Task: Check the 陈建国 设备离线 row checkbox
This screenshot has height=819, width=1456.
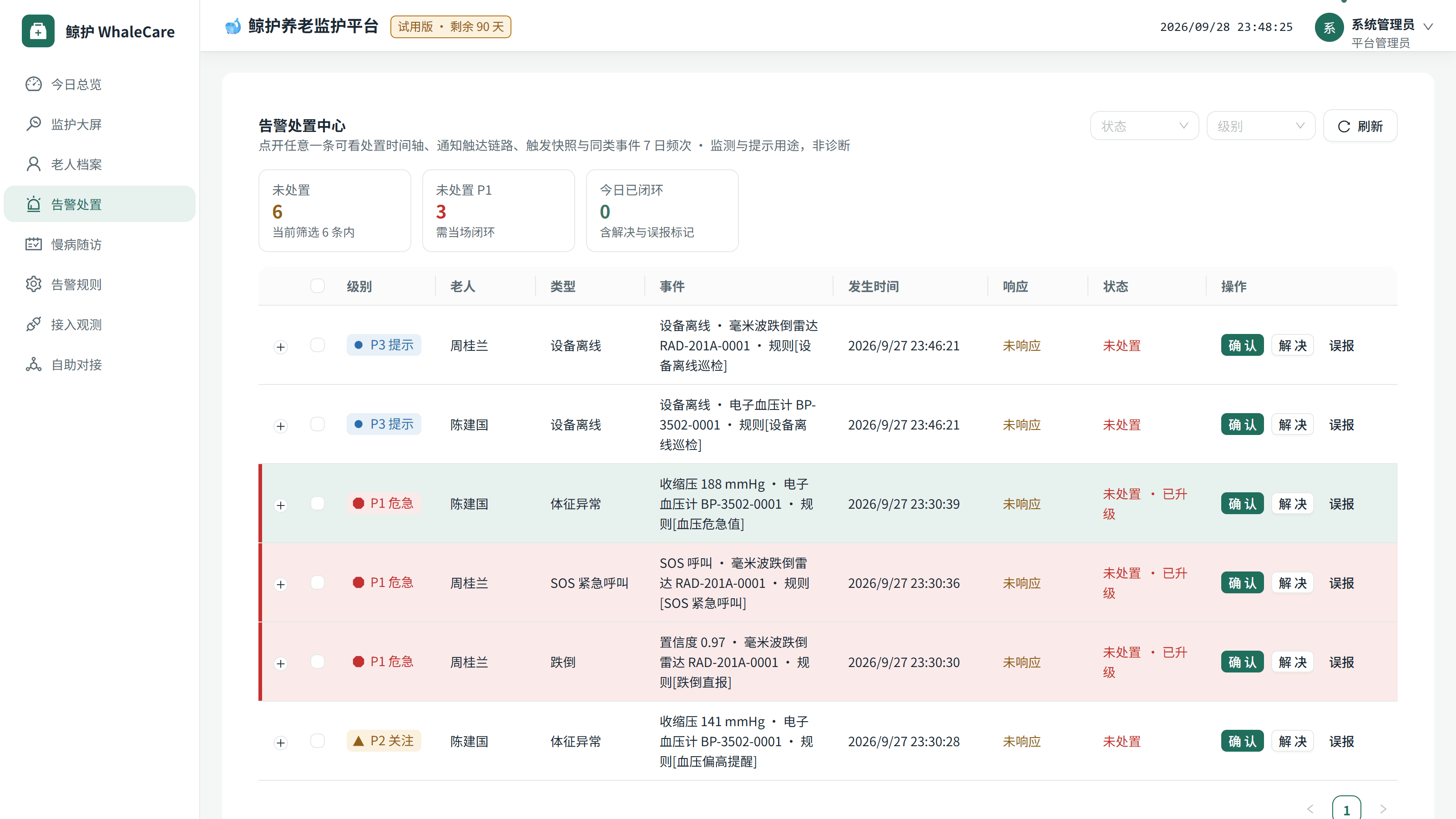Action: [318, 425]
